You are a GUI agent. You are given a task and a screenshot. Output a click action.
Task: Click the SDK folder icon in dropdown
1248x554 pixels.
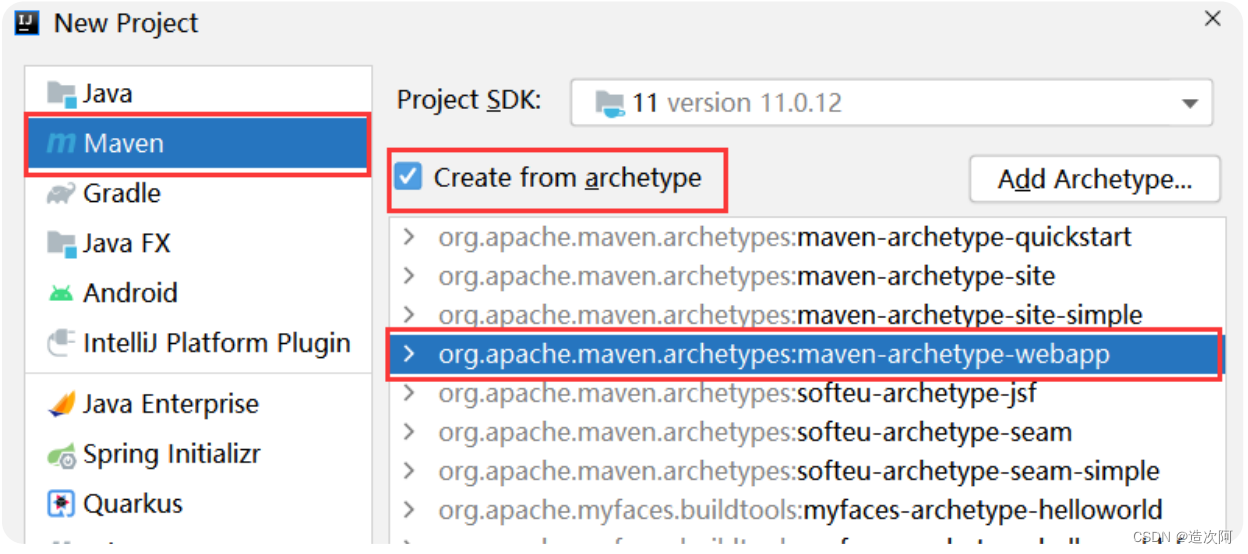pyautogui.click(x=610, y=103)
